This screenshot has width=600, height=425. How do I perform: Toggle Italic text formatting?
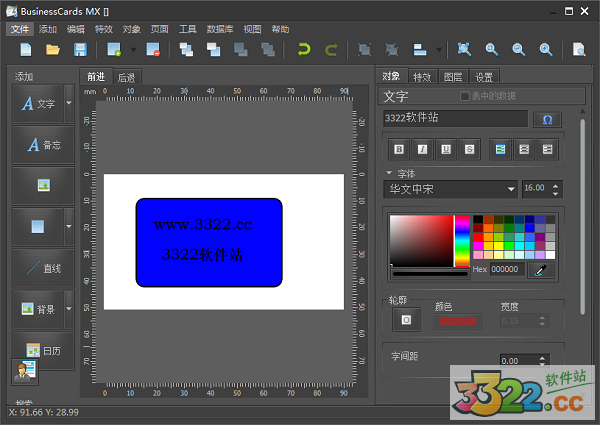(x=422, y=149)
